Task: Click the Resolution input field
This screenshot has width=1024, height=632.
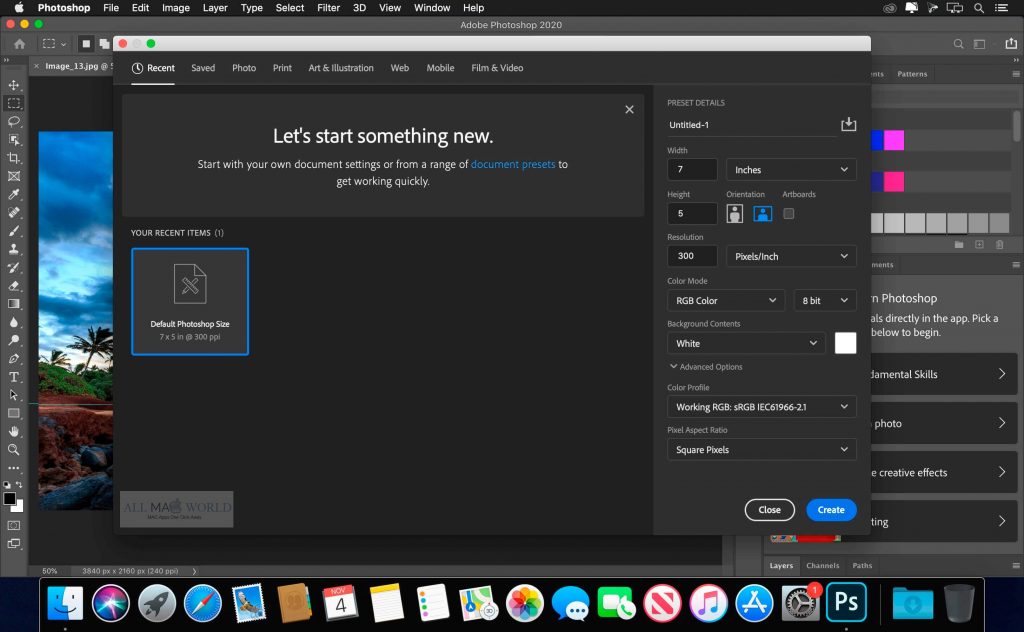Action: pyautogui.click(x=692, y=256)
